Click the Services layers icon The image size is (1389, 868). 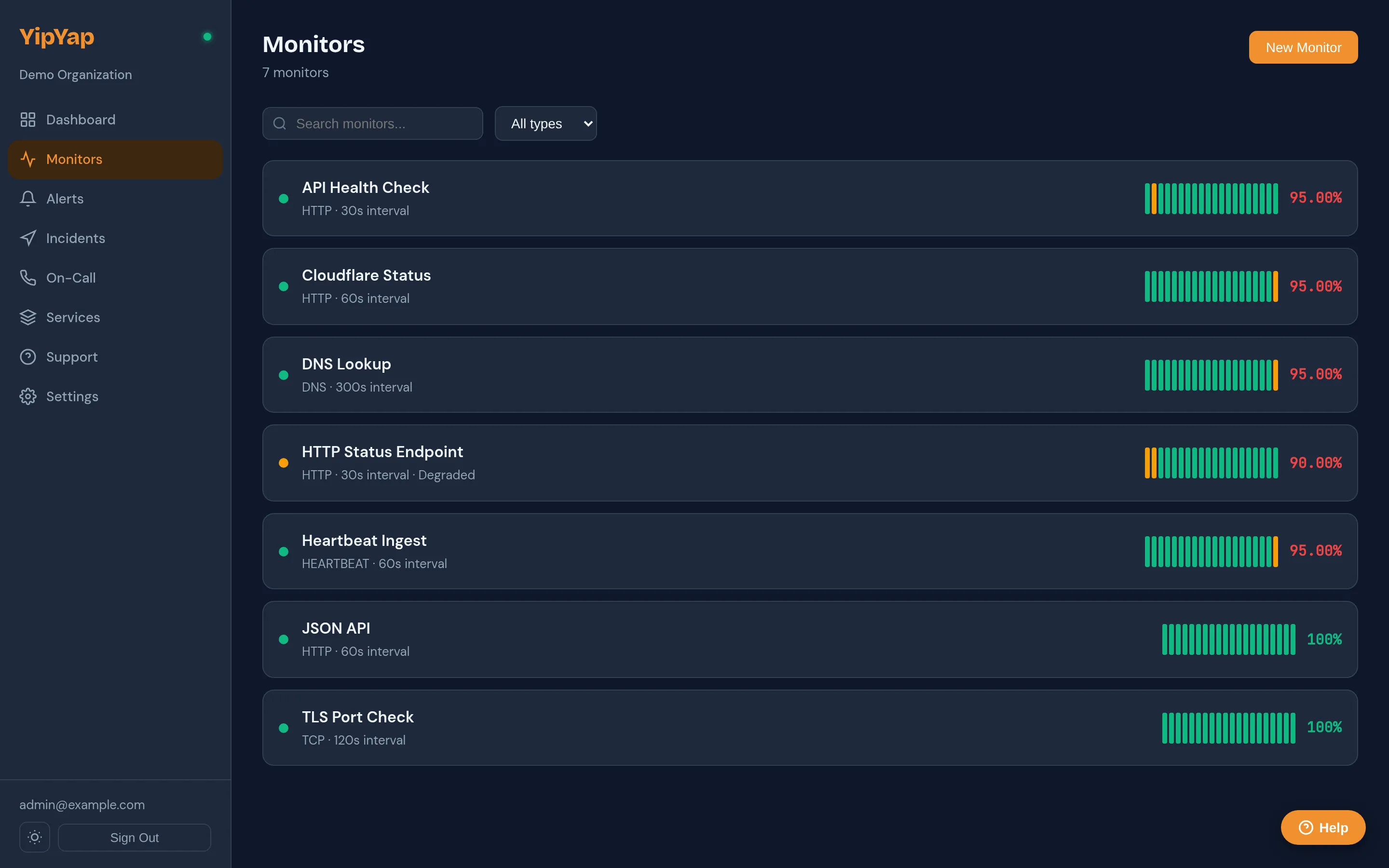point(28,317)
